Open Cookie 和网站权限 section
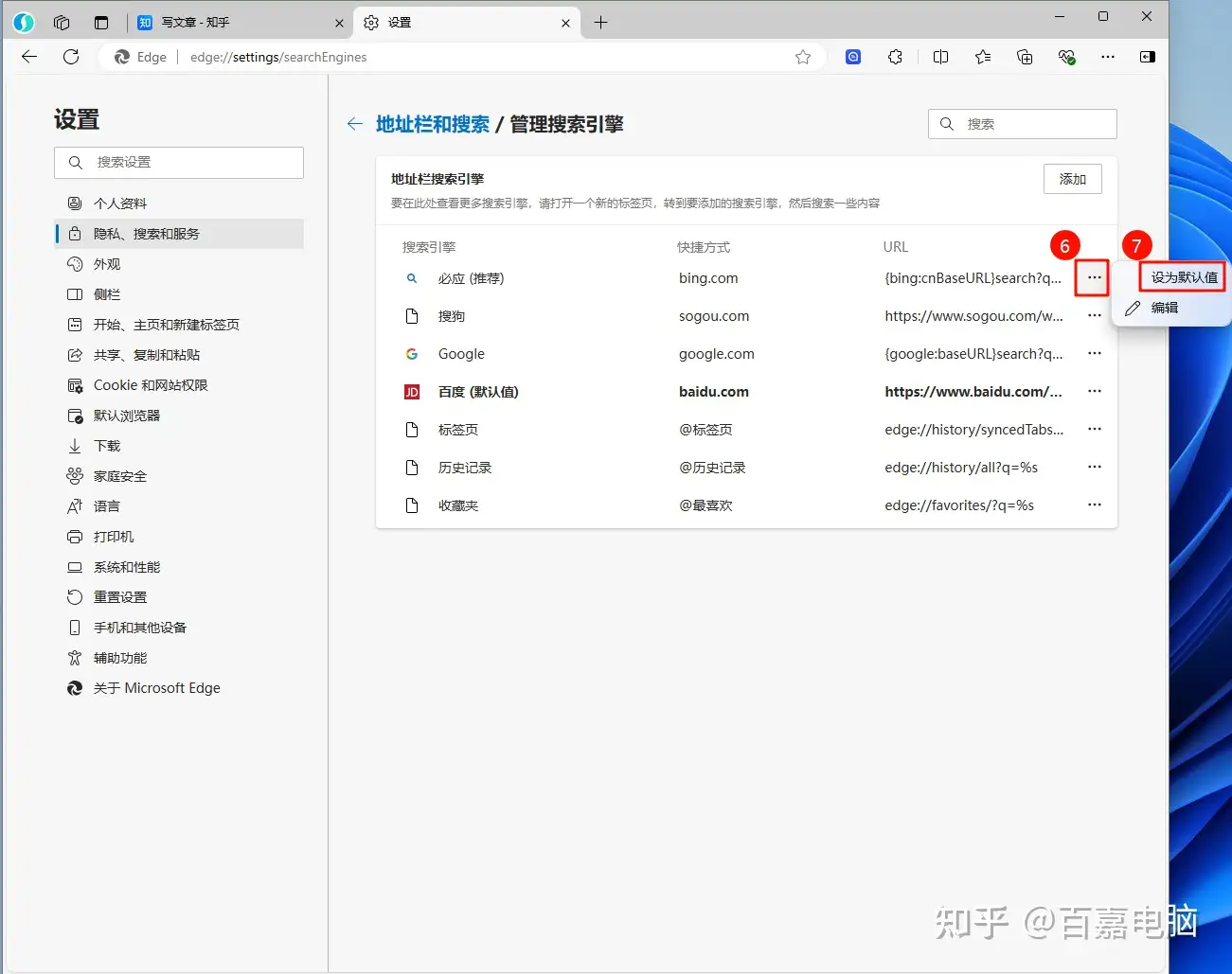The image size is (1232, 974). tap(179, 385)
